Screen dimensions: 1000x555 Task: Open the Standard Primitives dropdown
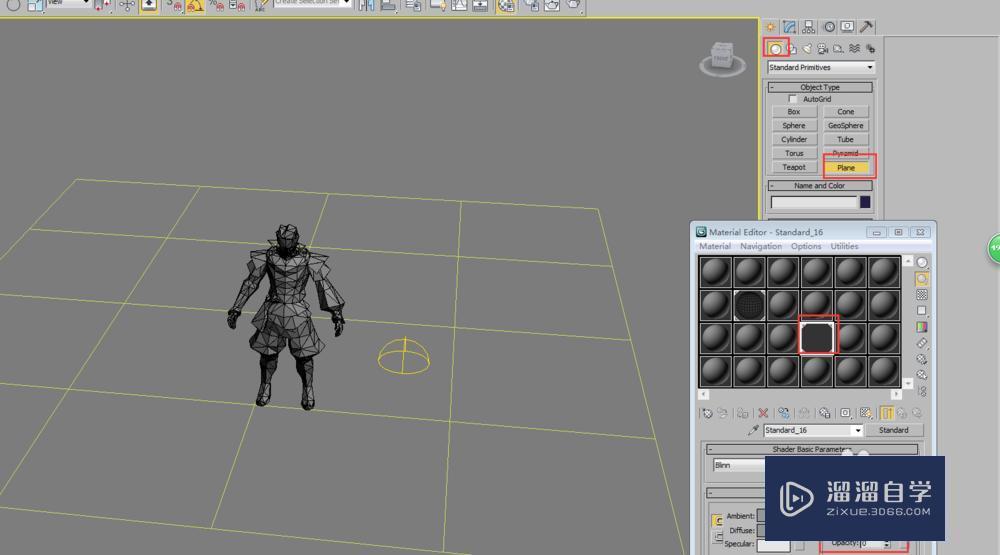click(821, 68)
